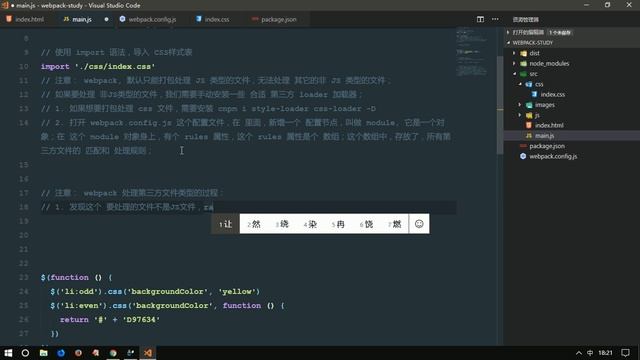
Task: Click the js folder icon
Action: 529,115
